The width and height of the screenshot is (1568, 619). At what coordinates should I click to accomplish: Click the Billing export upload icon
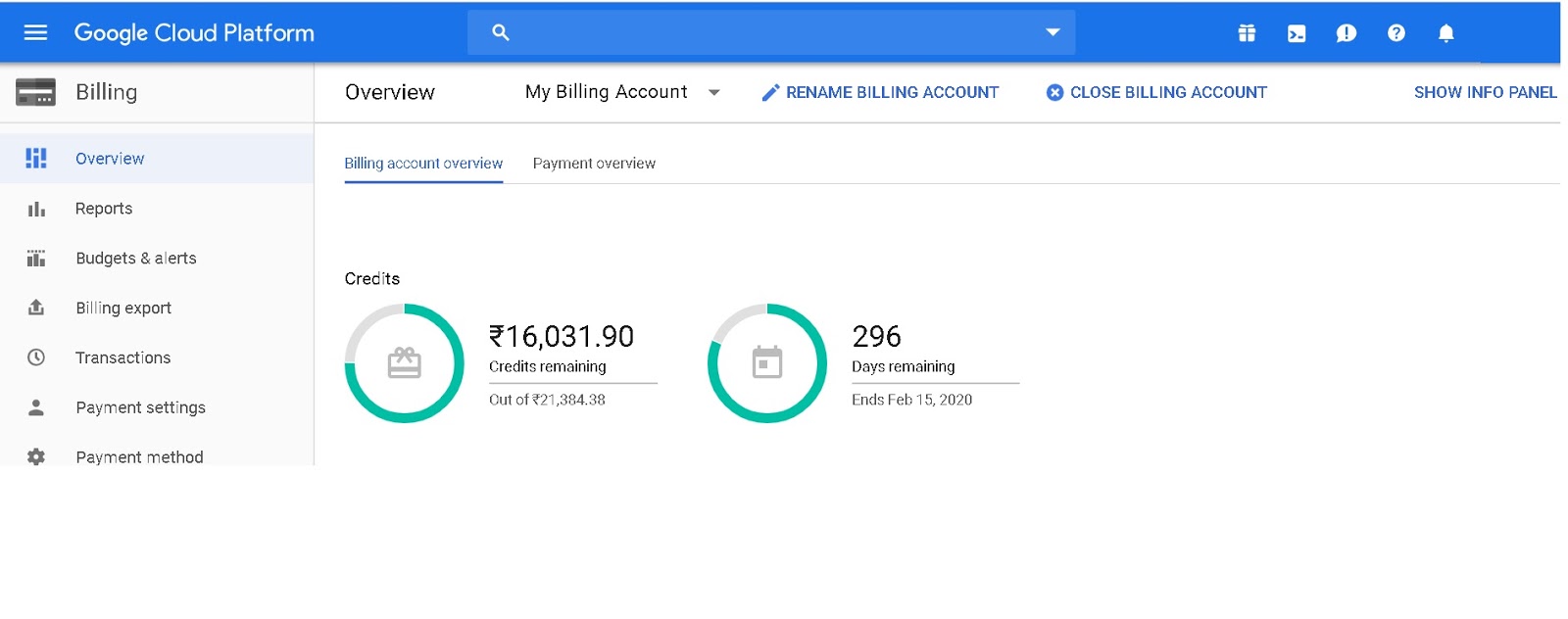[x=36, y=308]
